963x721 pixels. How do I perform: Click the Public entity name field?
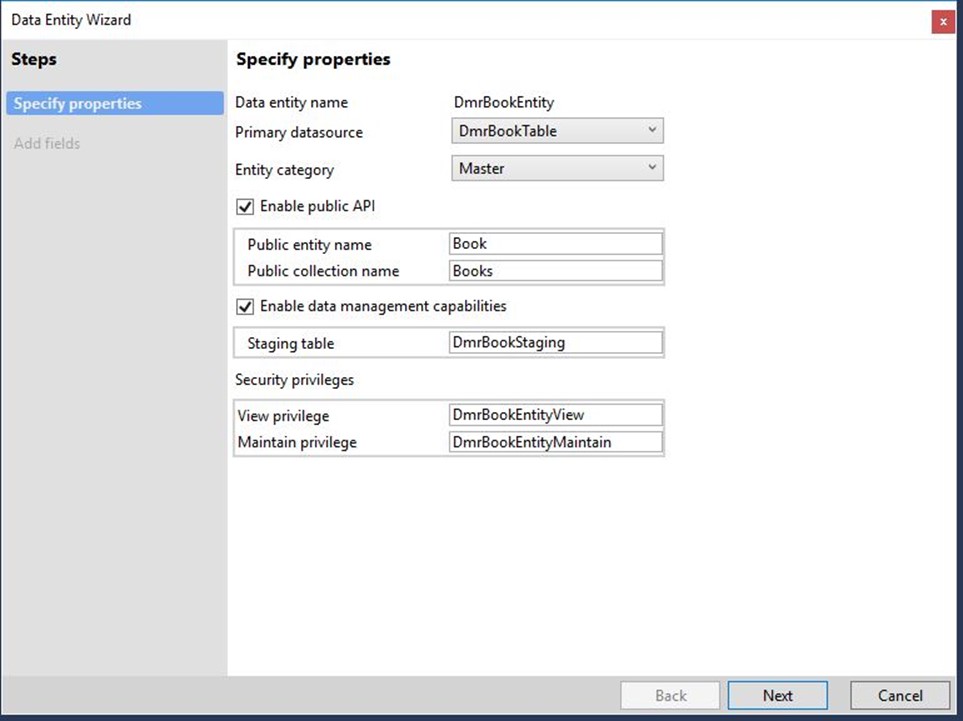(556, 244)
